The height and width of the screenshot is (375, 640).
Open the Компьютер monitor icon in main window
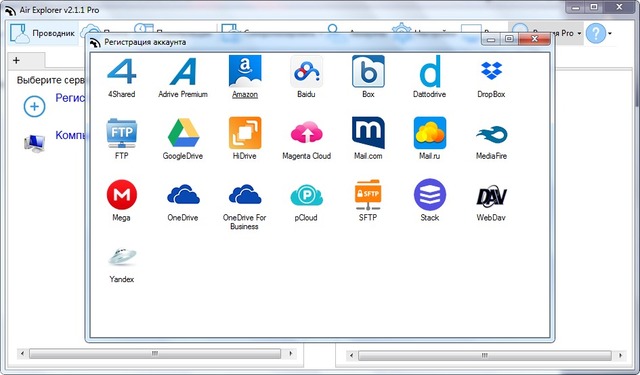pos(34,143)
